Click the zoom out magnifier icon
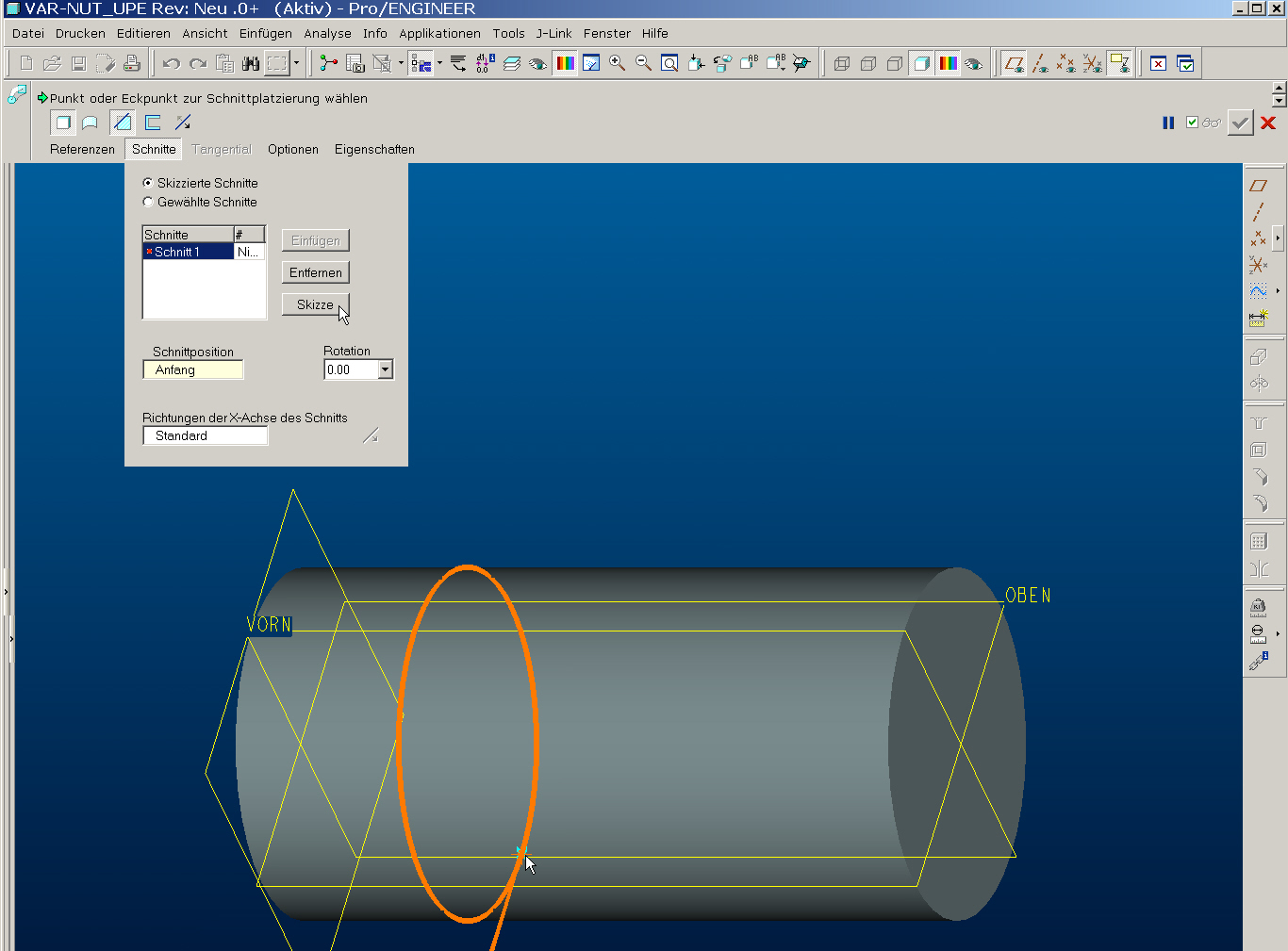1288x951 pixels. coord(644,63)
